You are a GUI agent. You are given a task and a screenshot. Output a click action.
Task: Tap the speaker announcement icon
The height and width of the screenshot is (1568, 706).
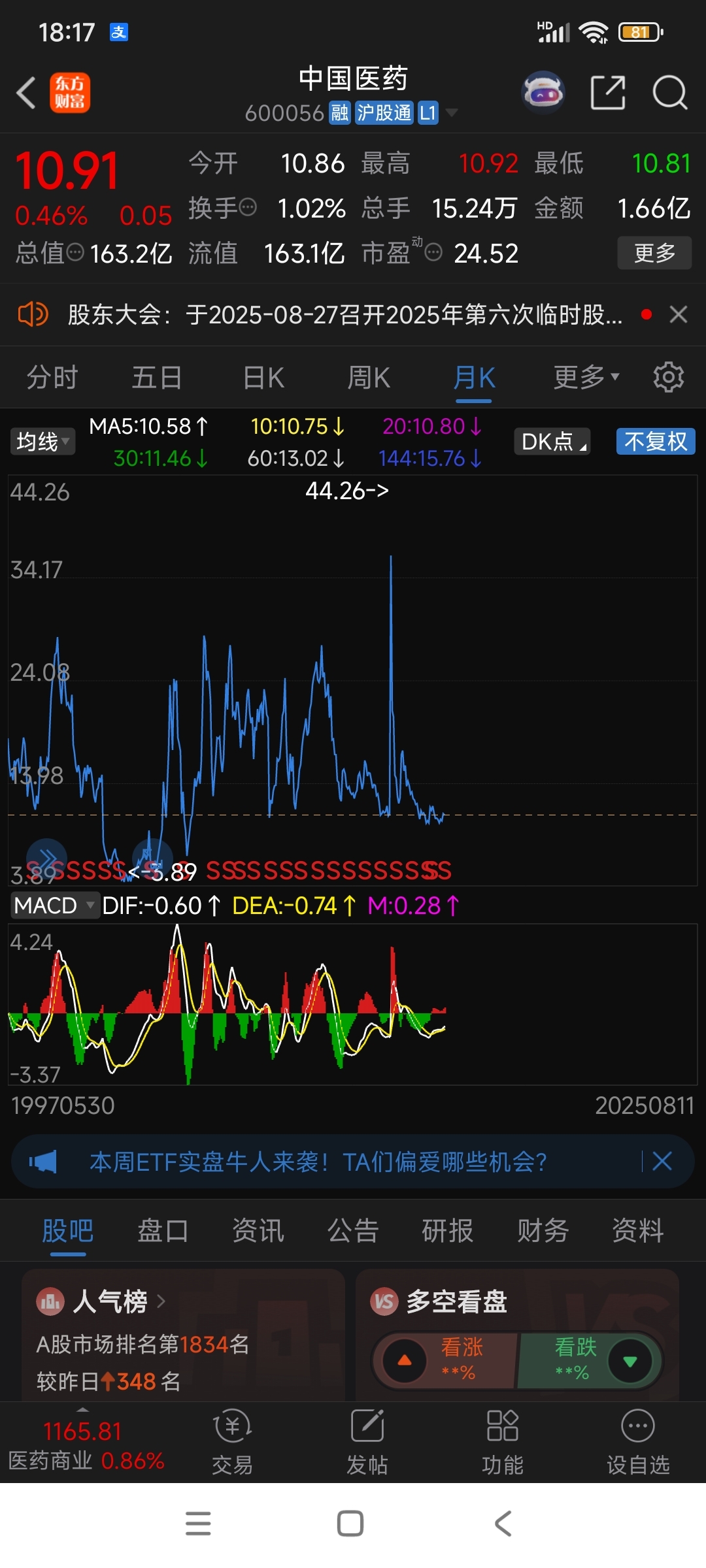(33, 314)
